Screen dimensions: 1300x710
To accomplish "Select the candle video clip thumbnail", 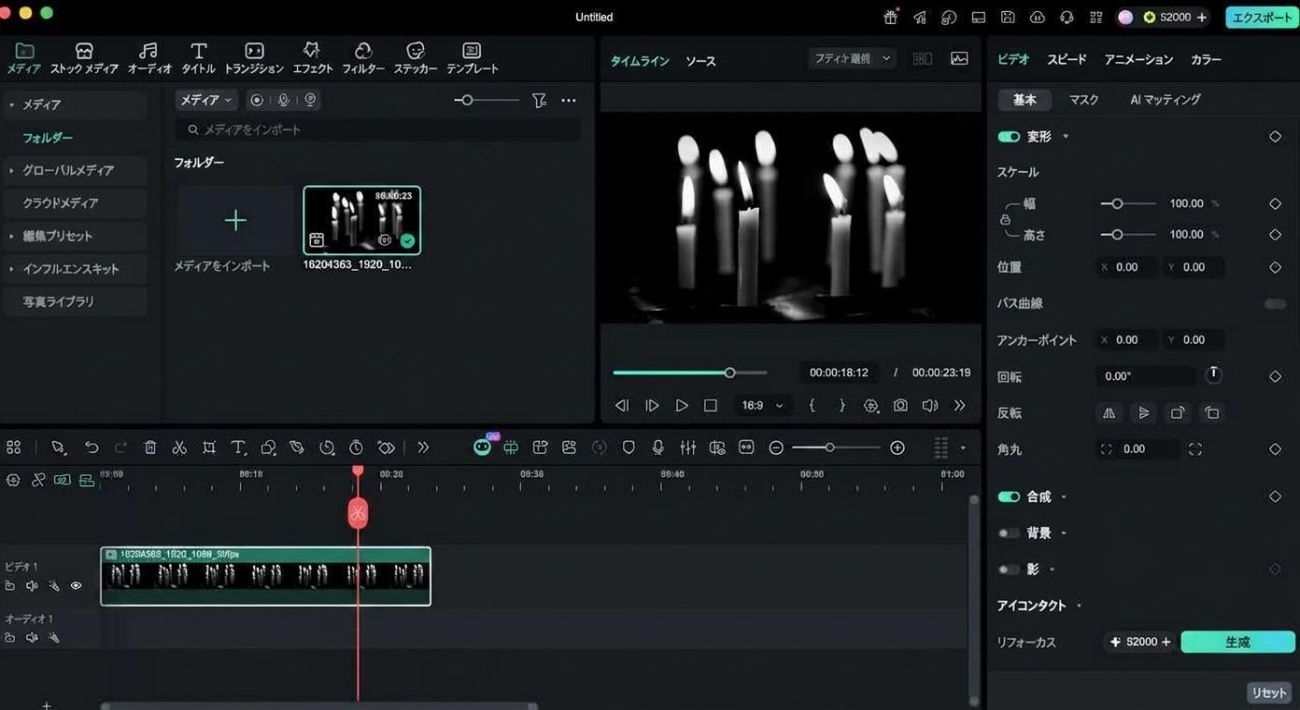I will (x=362, y=220).
